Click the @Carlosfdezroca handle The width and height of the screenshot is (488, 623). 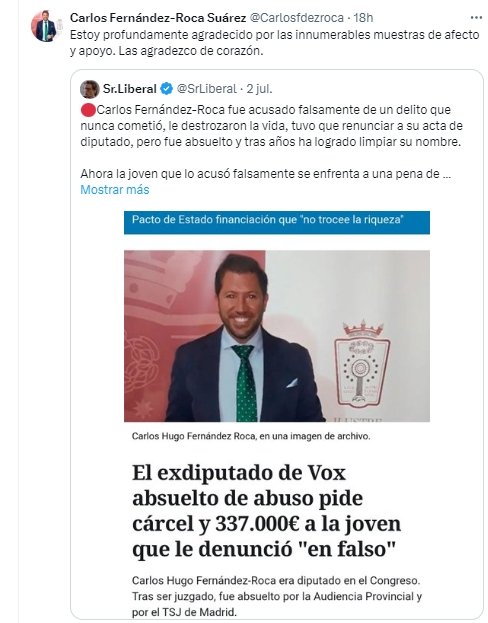(296, 18)
